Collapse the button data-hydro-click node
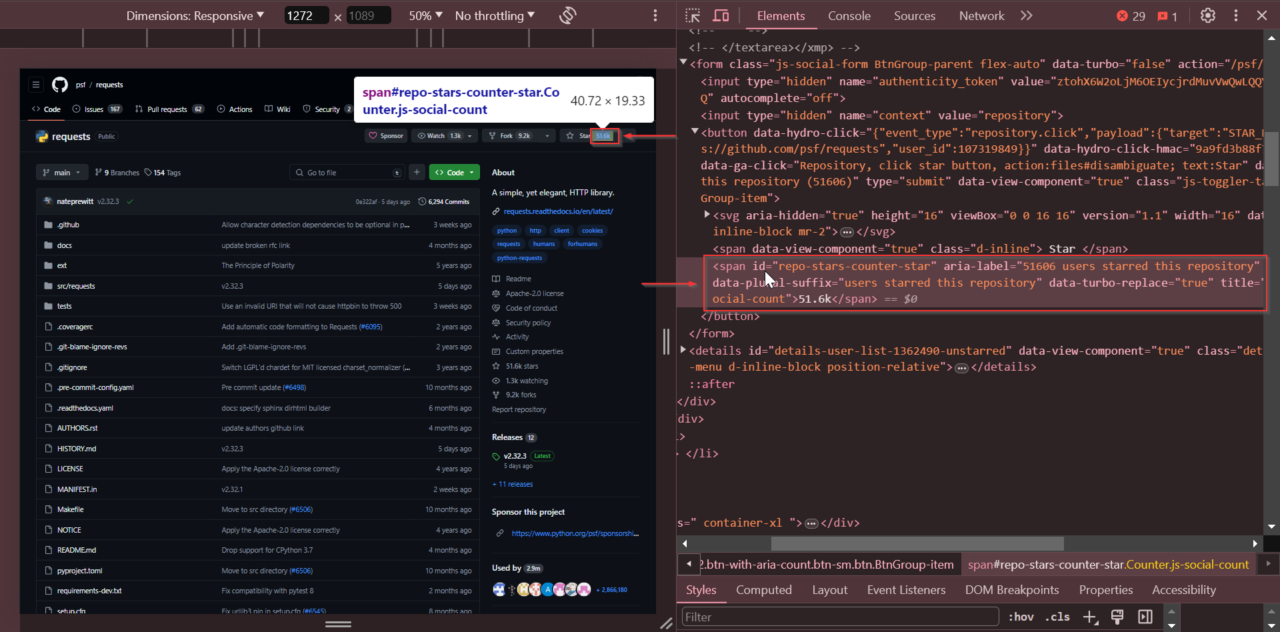The height and width of the screenshot is (632, 1280). pos(695,131)
